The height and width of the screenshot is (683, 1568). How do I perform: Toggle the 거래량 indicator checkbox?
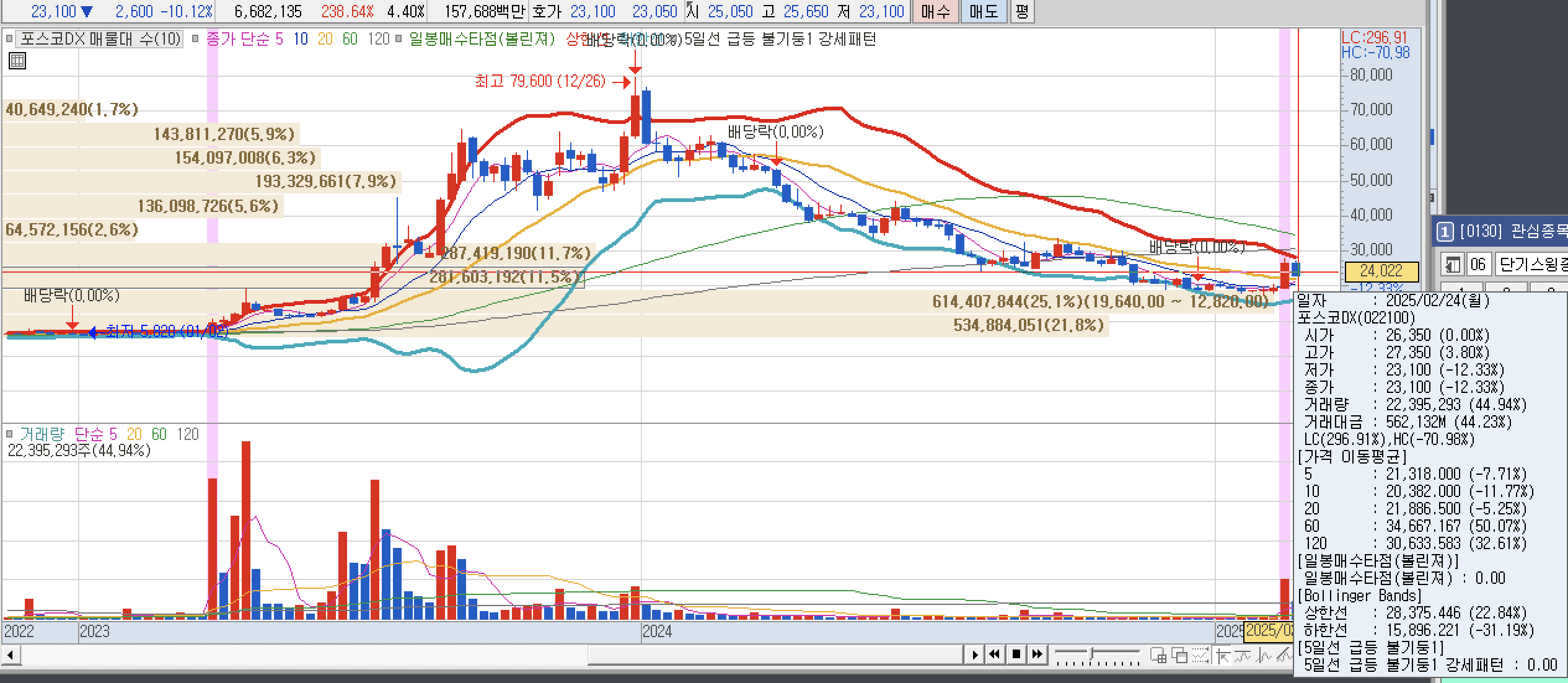coord(9,434)
